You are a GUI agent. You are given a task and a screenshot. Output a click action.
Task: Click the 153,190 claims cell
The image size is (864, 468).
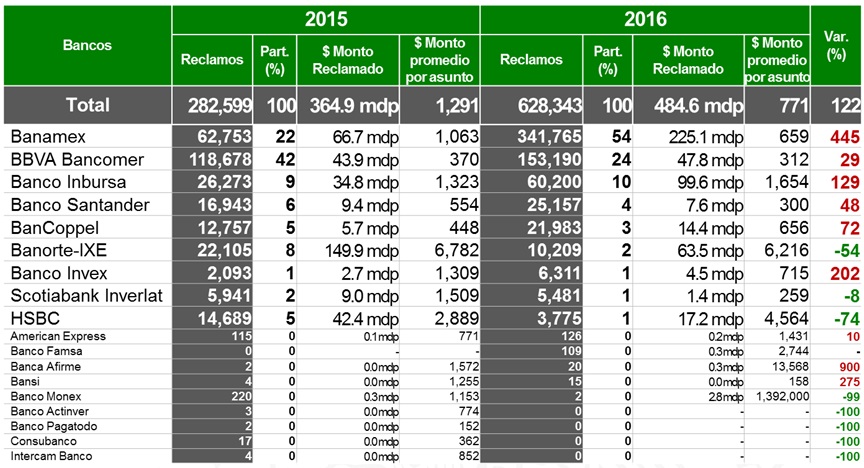pos(549,160)
